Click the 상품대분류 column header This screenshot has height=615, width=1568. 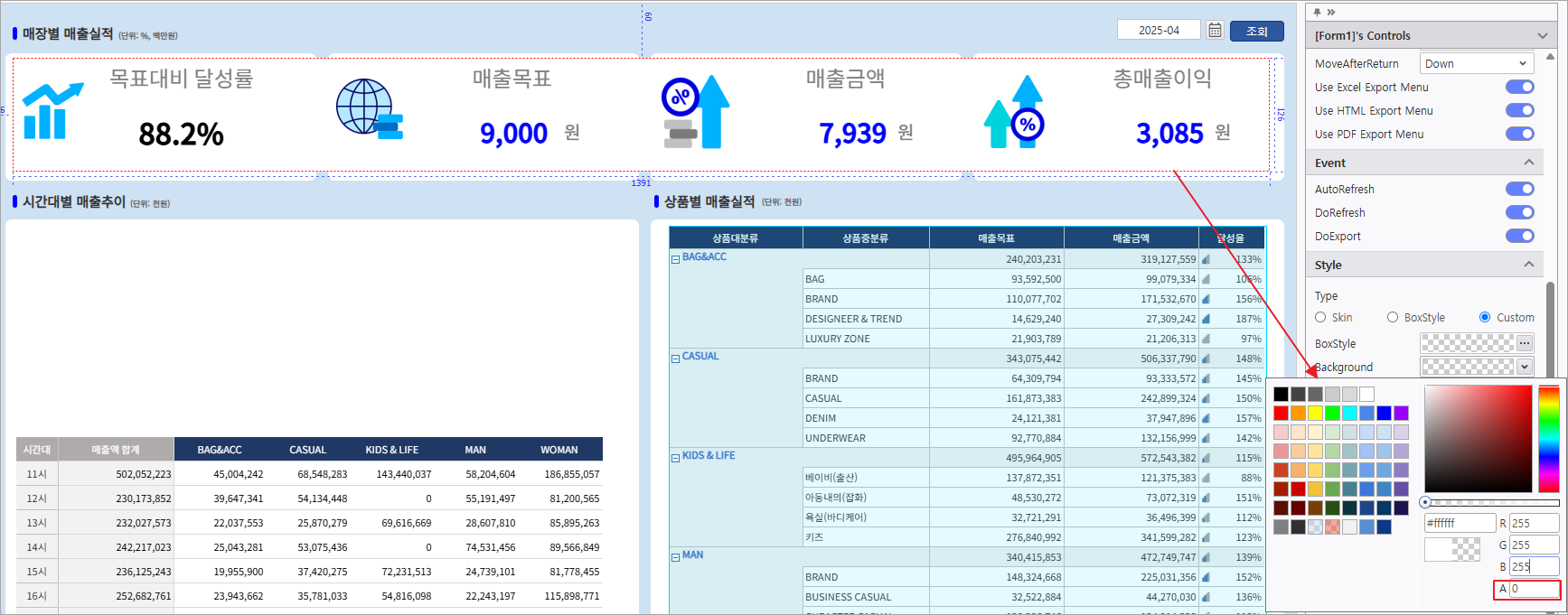click(735, 238)
